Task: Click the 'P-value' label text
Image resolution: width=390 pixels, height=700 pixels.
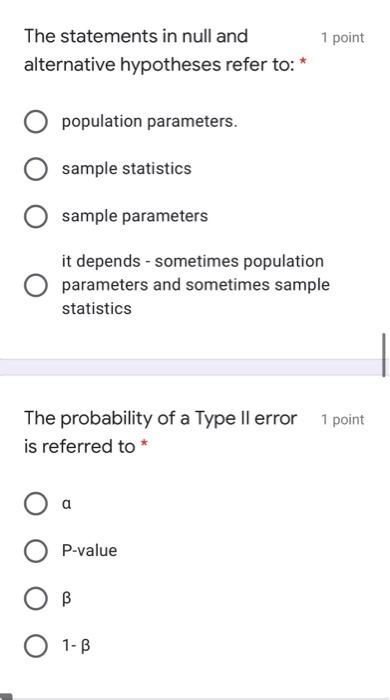Action: 90,550
